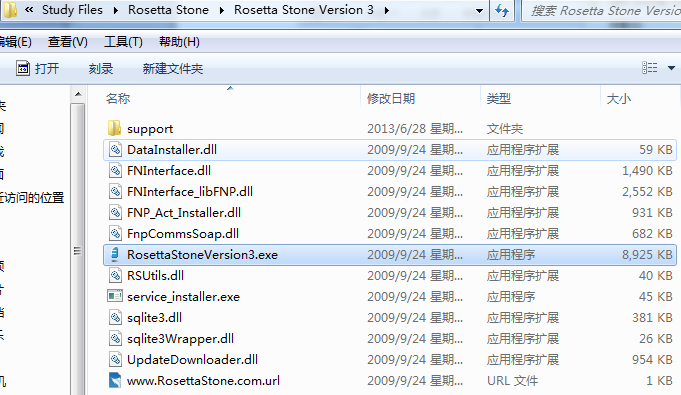Select the sqlite3Wrapper.dll file icon
Viewport: 681px width, 395px height.
(x=115, y=339)
